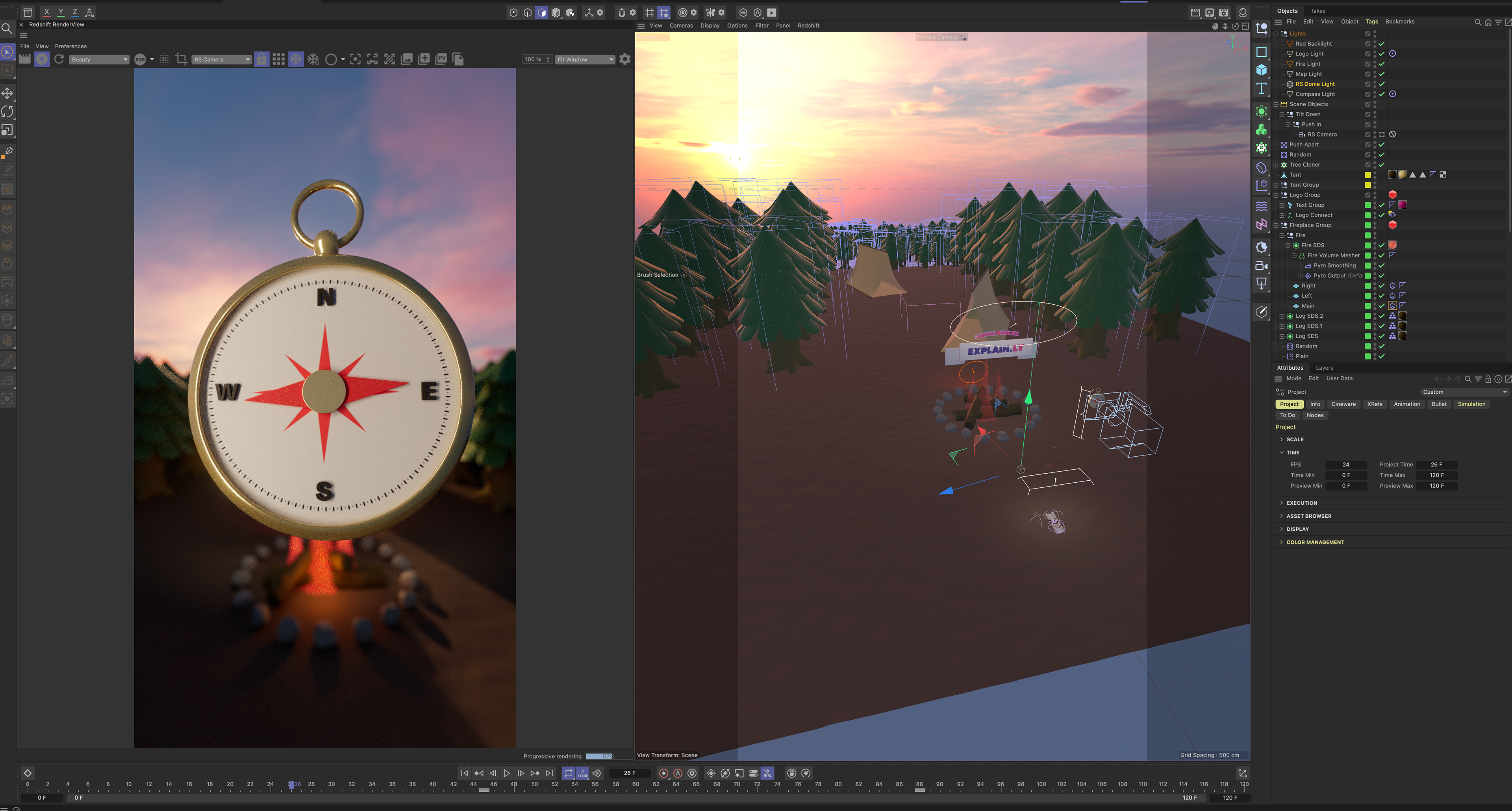The image size is (1512, 811).
Task: Select the Move tool in left toolbar
Action: click(x=7, y=93)
